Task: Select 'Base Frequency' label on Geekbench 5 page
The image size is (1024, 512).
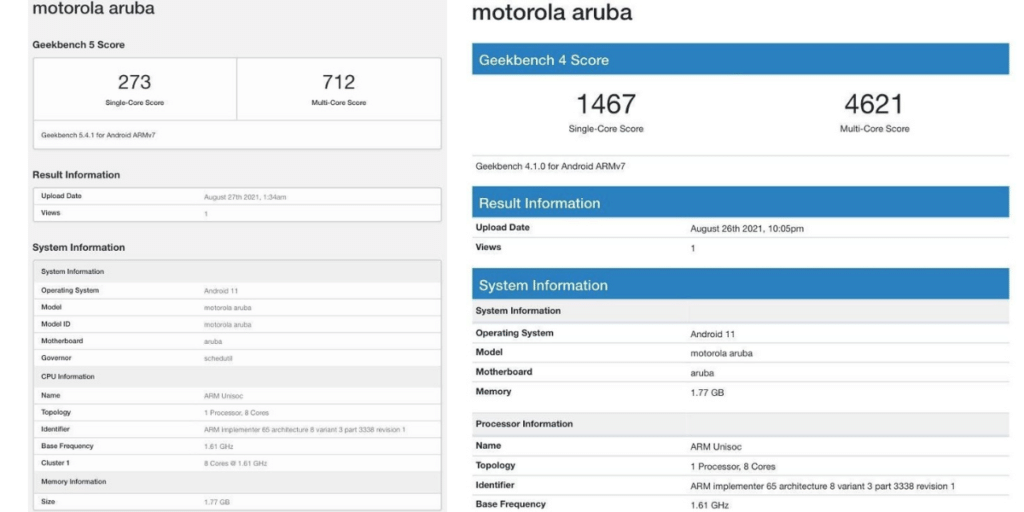Action: 67,446
